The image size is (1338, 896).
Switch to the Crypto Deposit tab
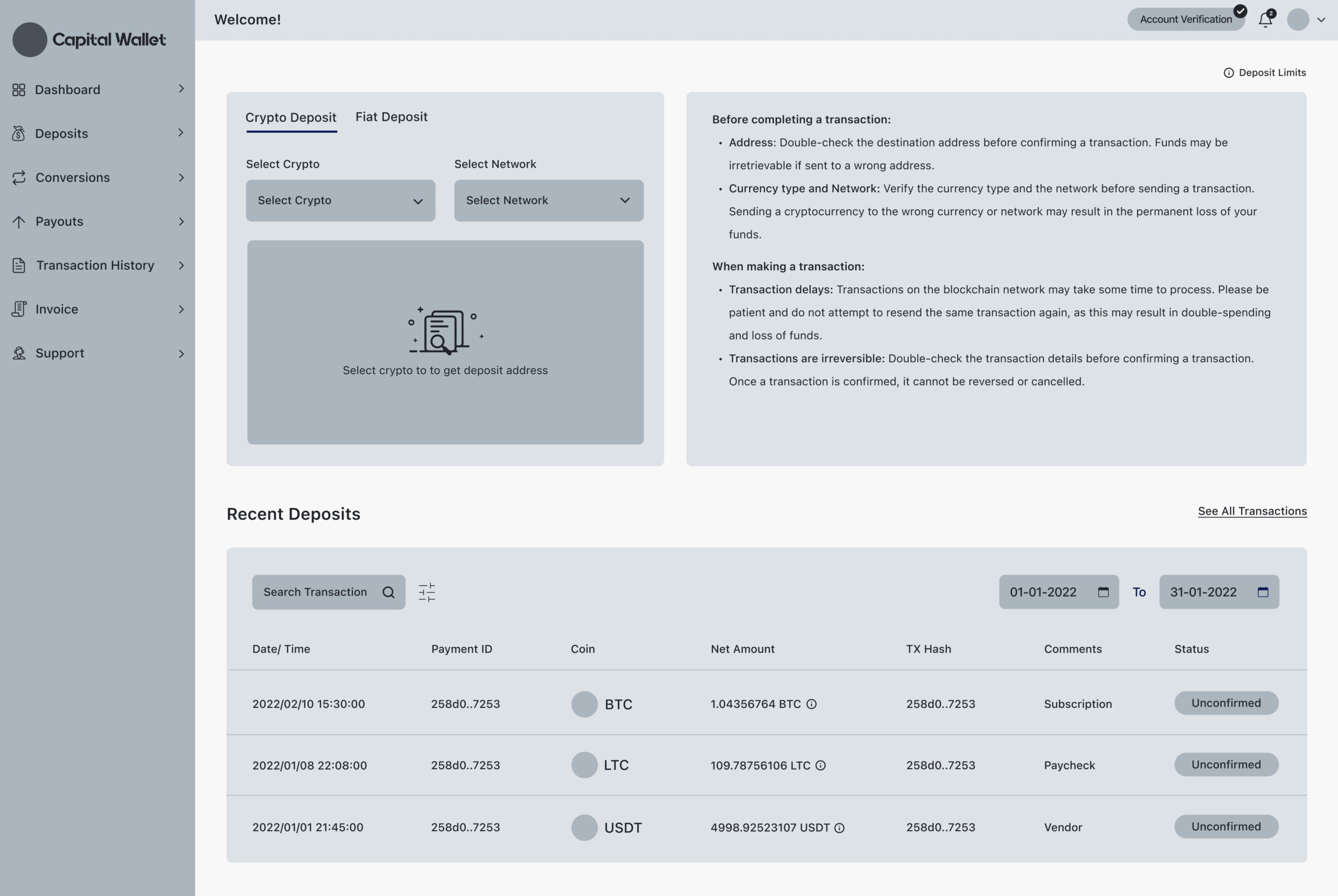coord(291,117)
